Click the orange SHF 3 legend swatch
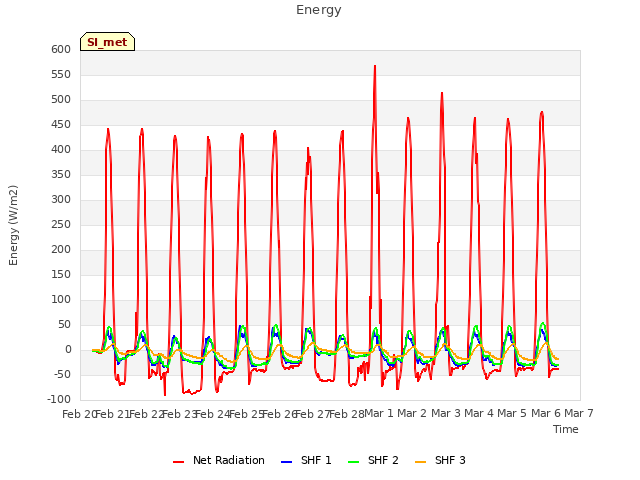Viewport: 640px width, 480px height. 420,462
